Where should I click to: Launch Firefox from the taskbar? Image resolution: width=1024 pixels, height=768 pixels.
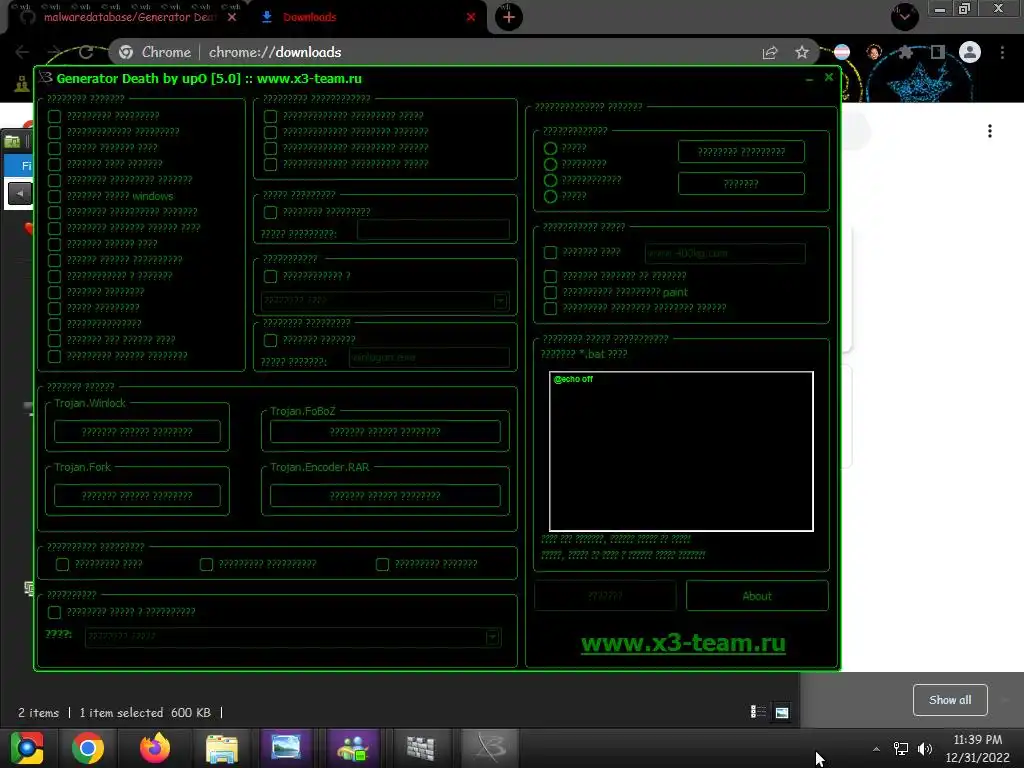tap(155, 748)
